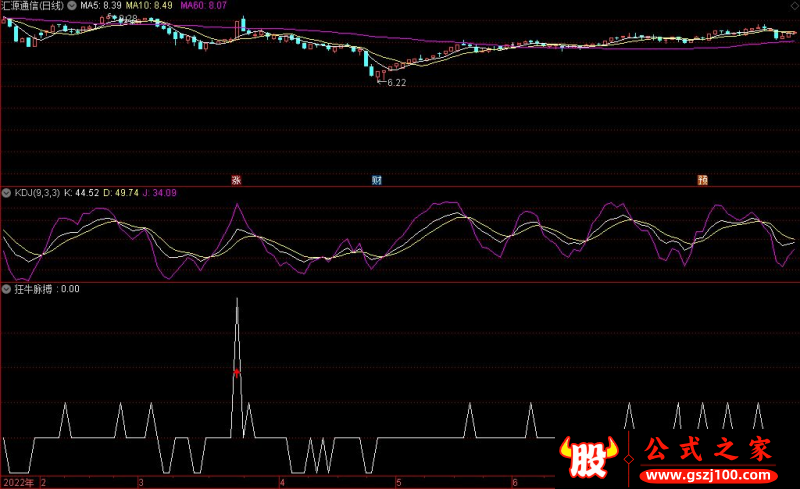
Task: Click the 6.22 low price label
Action: tap(397, 83)
